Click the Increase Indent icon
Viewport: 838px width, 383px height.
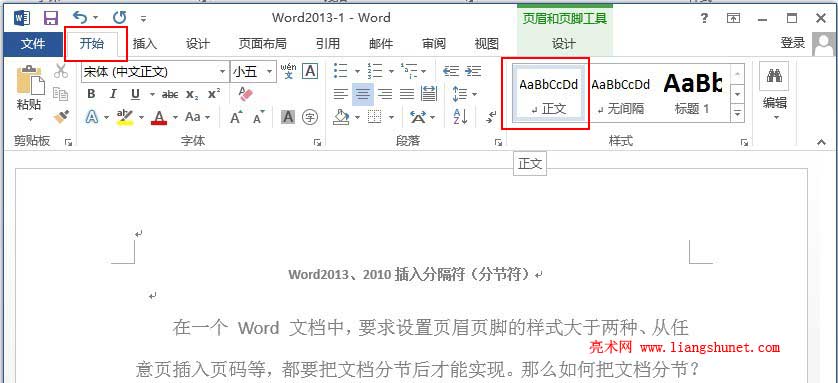[473, 71]
